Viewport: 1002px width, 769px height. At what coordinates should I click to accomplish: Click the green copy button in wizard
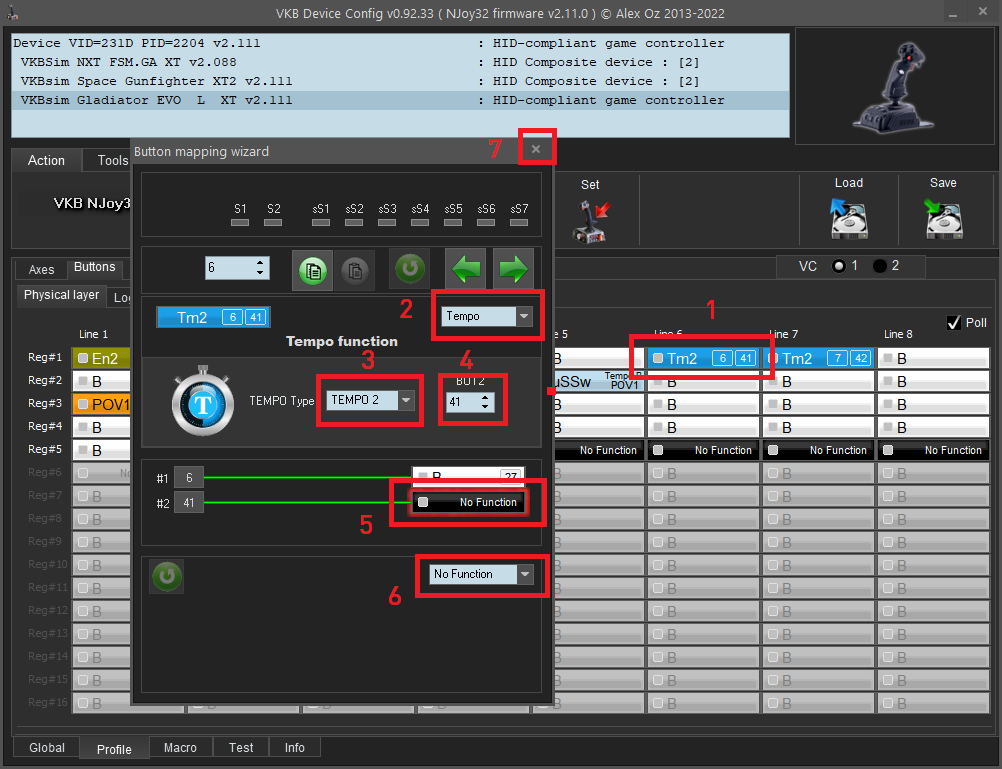[312, 269]
